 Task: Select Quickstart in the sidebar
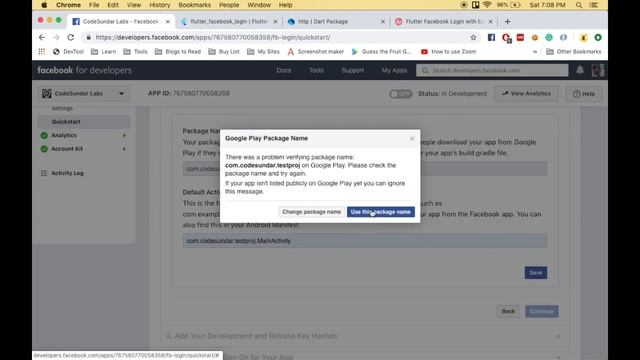point(84,122)
